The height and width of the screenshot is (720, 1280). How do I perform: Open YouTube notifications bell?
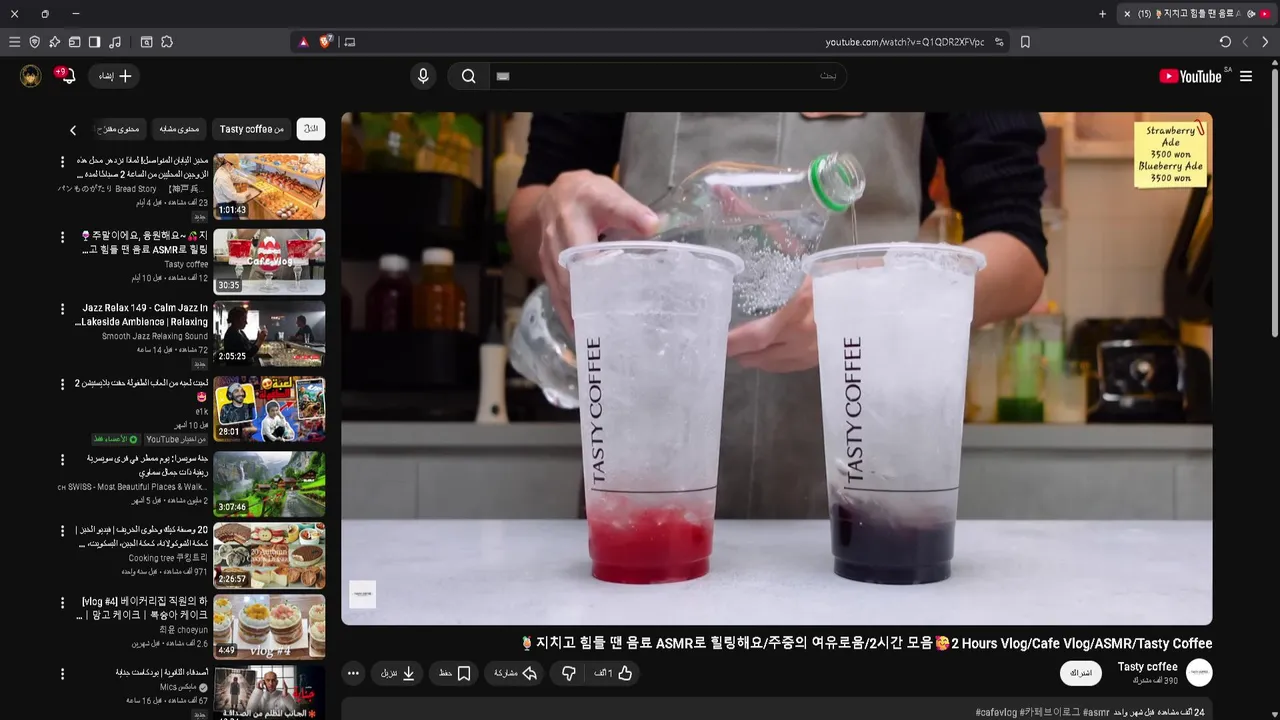[67, 76]
